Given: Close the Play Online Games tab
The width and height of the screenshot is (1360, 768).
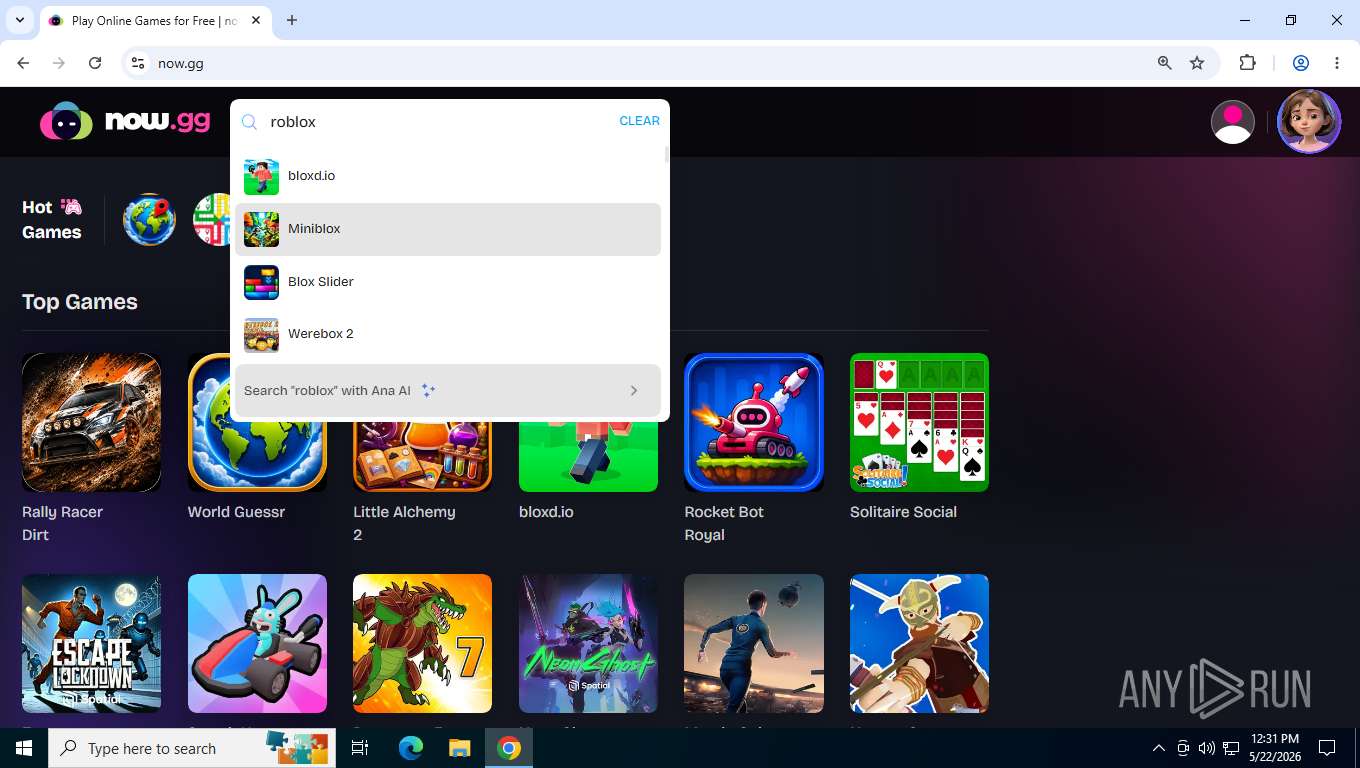Looking at the screenshot, I should tap(254, 20).
